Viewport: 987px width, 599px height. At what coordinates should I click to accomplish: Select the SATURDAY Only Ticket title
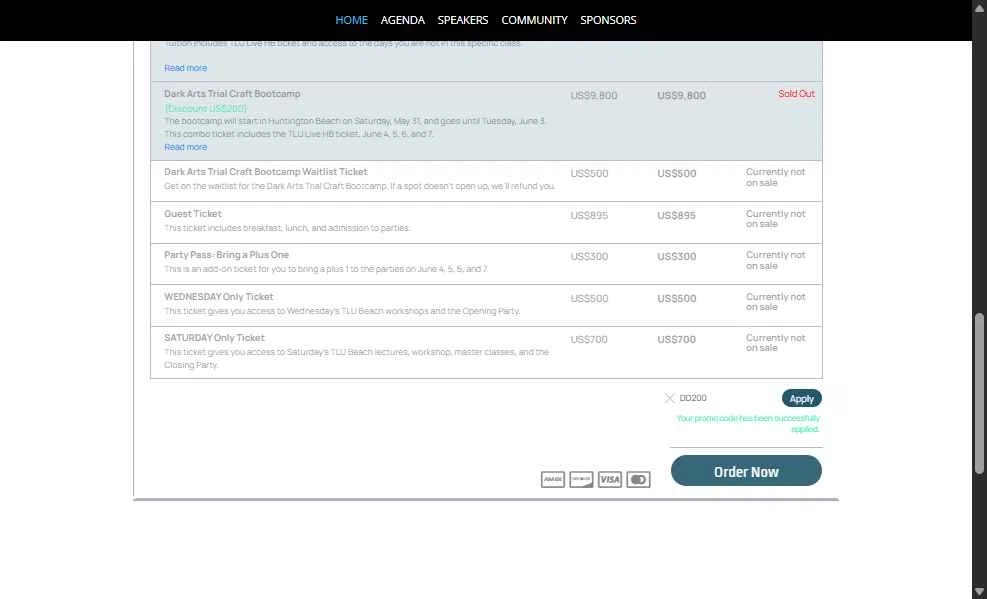coord(214,338)
